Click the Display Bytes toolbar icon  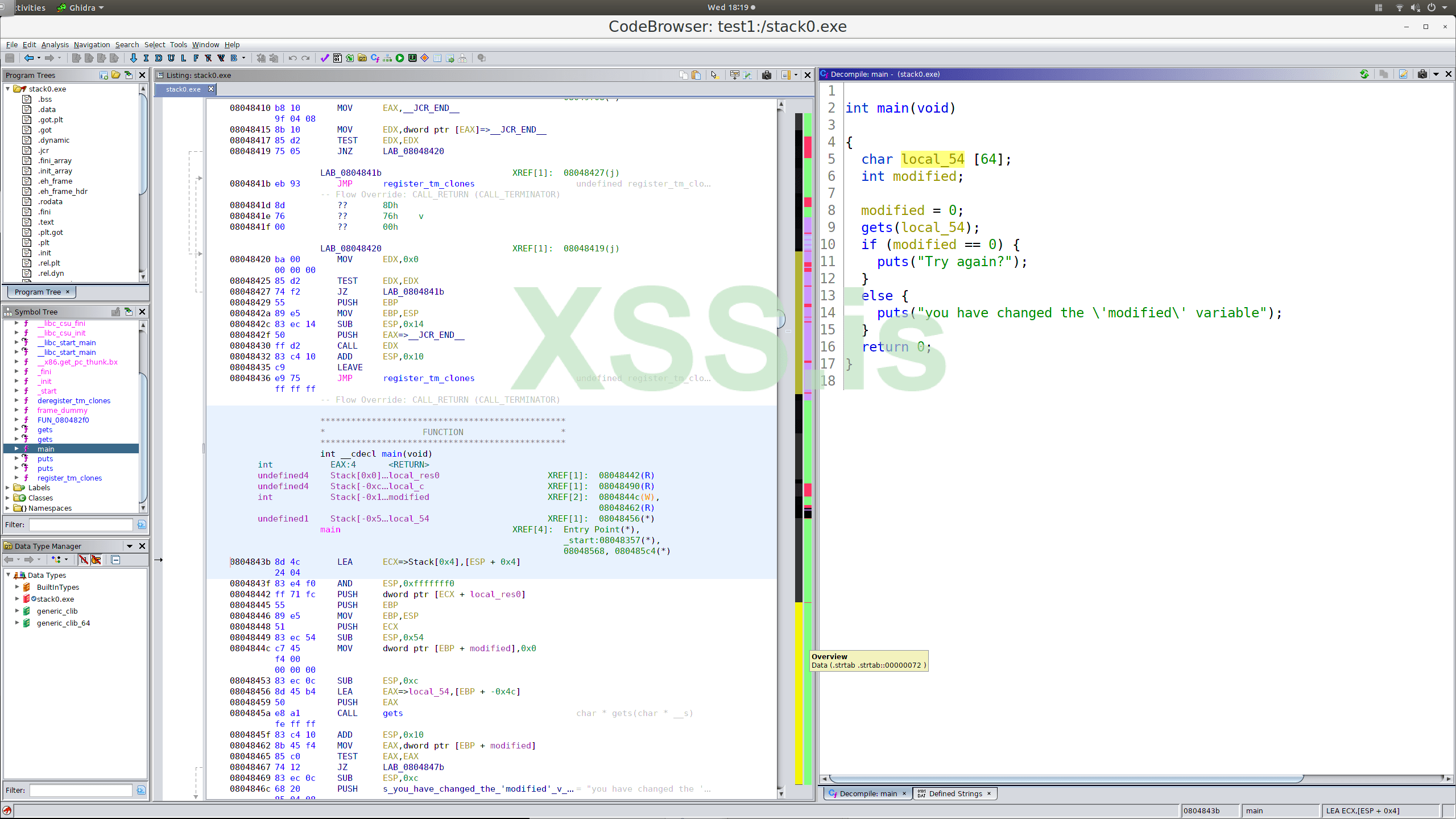[x=337, y=58]
